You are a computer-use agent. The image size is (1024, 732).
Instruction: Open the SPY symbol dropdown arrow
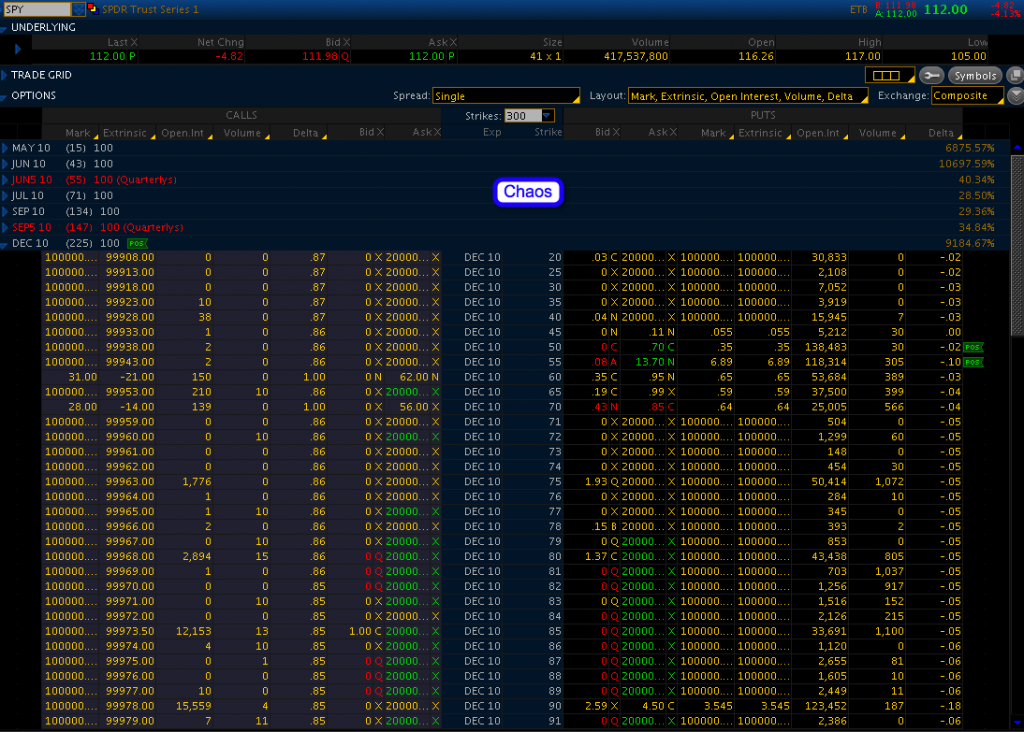79,9
